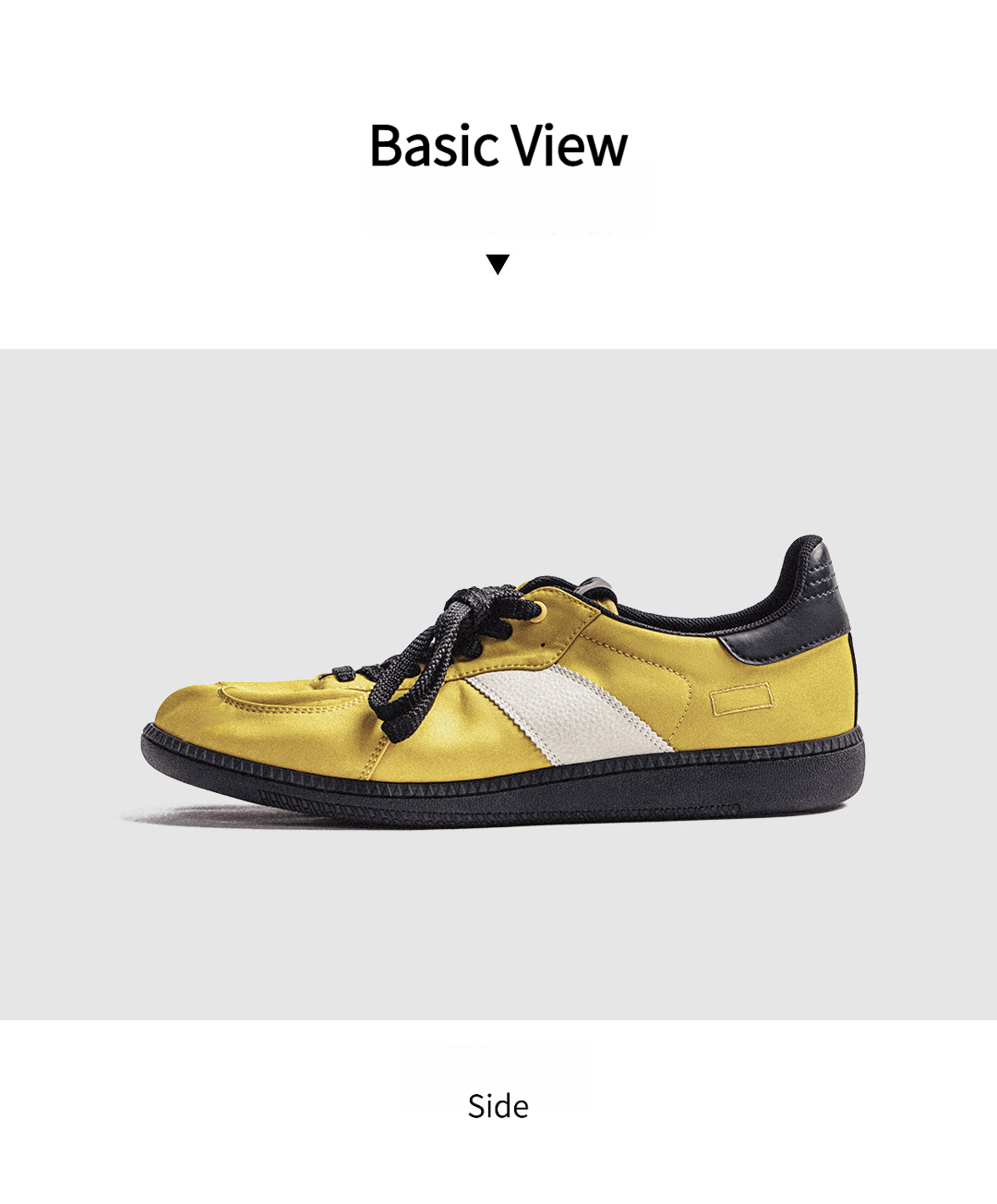Click the stitched rectangle patch near heel
Viewport: 997px width, 1204px height.
tap(741, 699)
